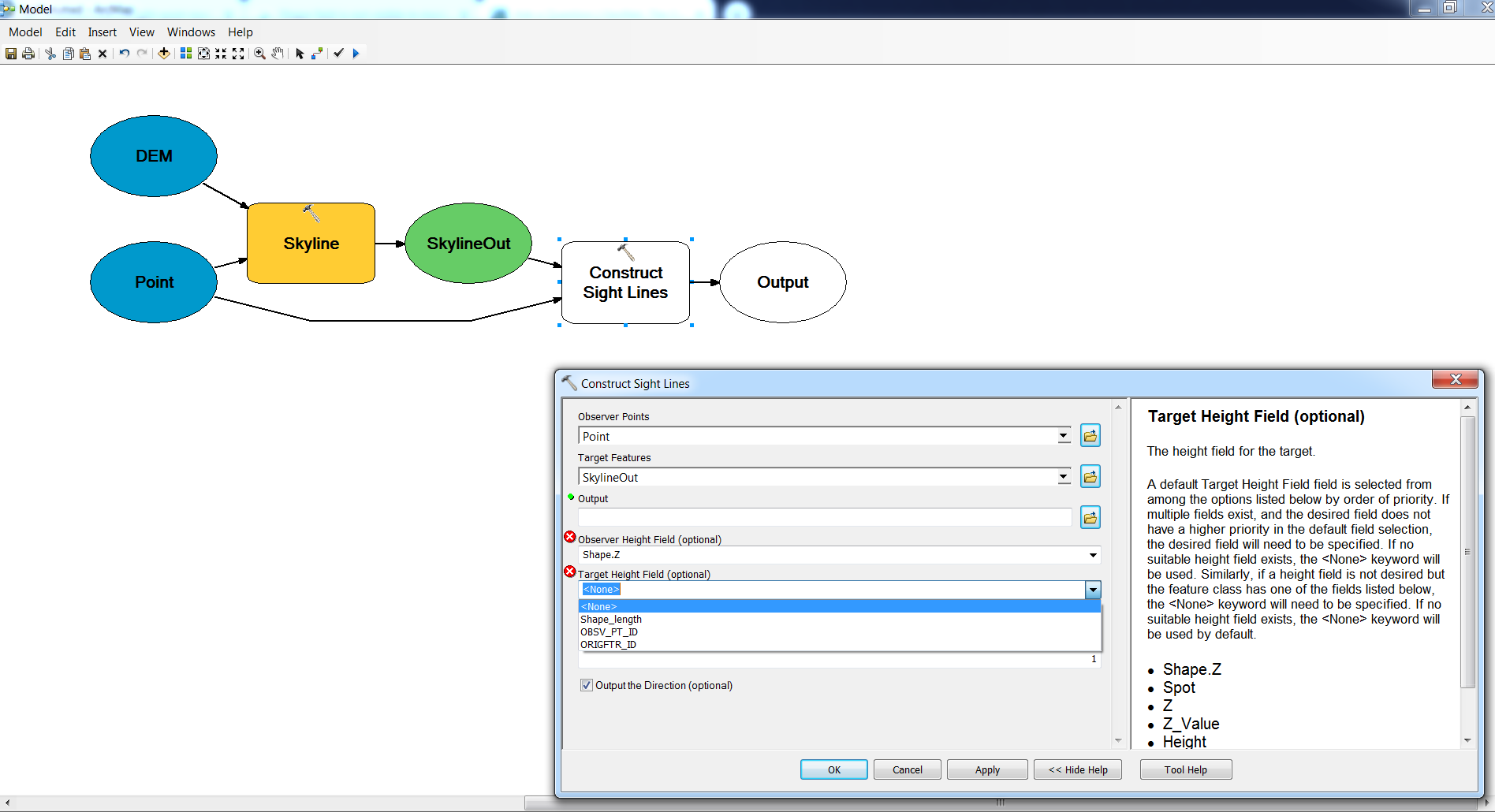Open the Help menu
Viewport: 1495px width, 812px height.
point(240,32)
